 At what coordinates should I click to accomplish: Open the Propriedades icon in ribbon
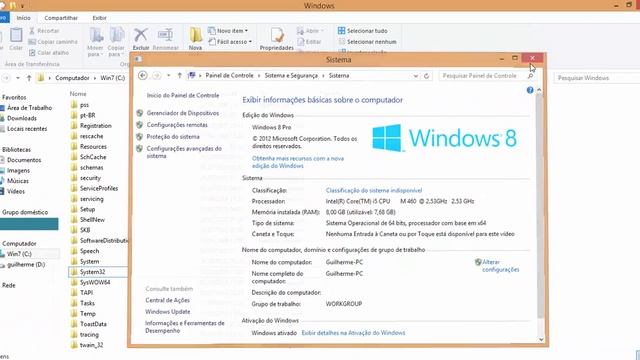pyautogui.click(x=277, y=35)
